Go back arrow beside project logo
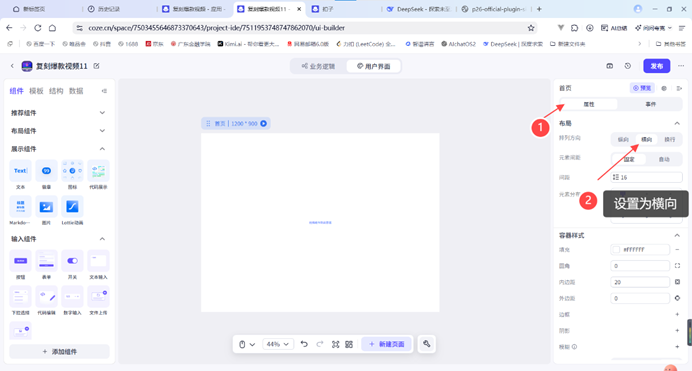The height and width of the screenshot is (371, 692). tap(12, 66)
